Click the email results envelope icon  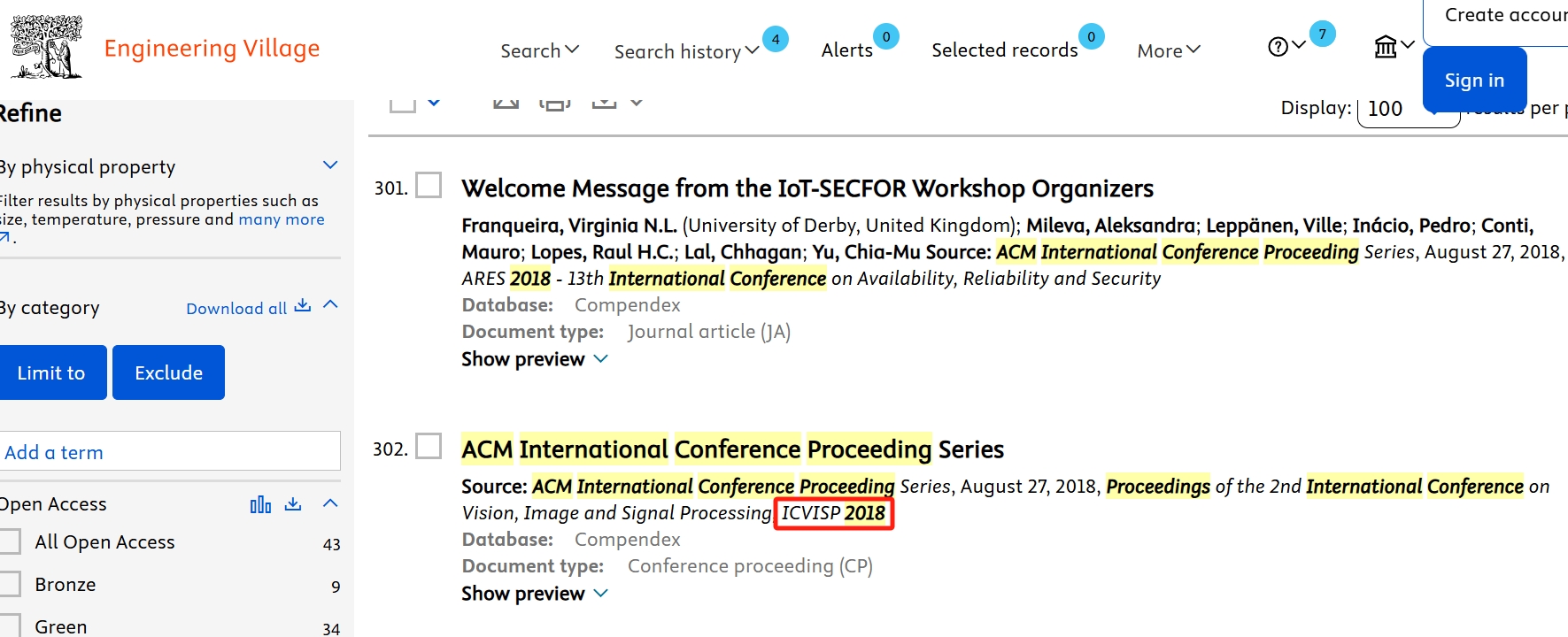[506, 103]
